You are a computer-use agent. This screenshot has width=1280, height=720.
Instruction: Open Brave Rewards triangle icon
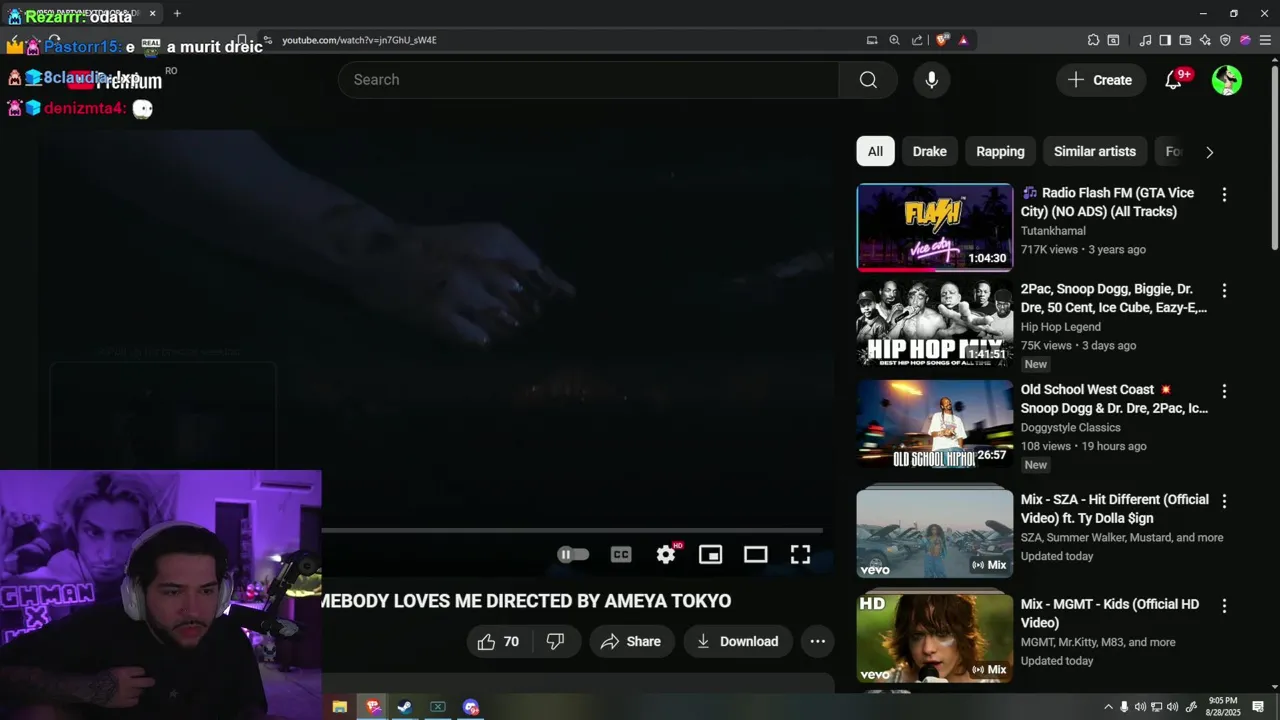pyautogui.click(x=963, y=40)
